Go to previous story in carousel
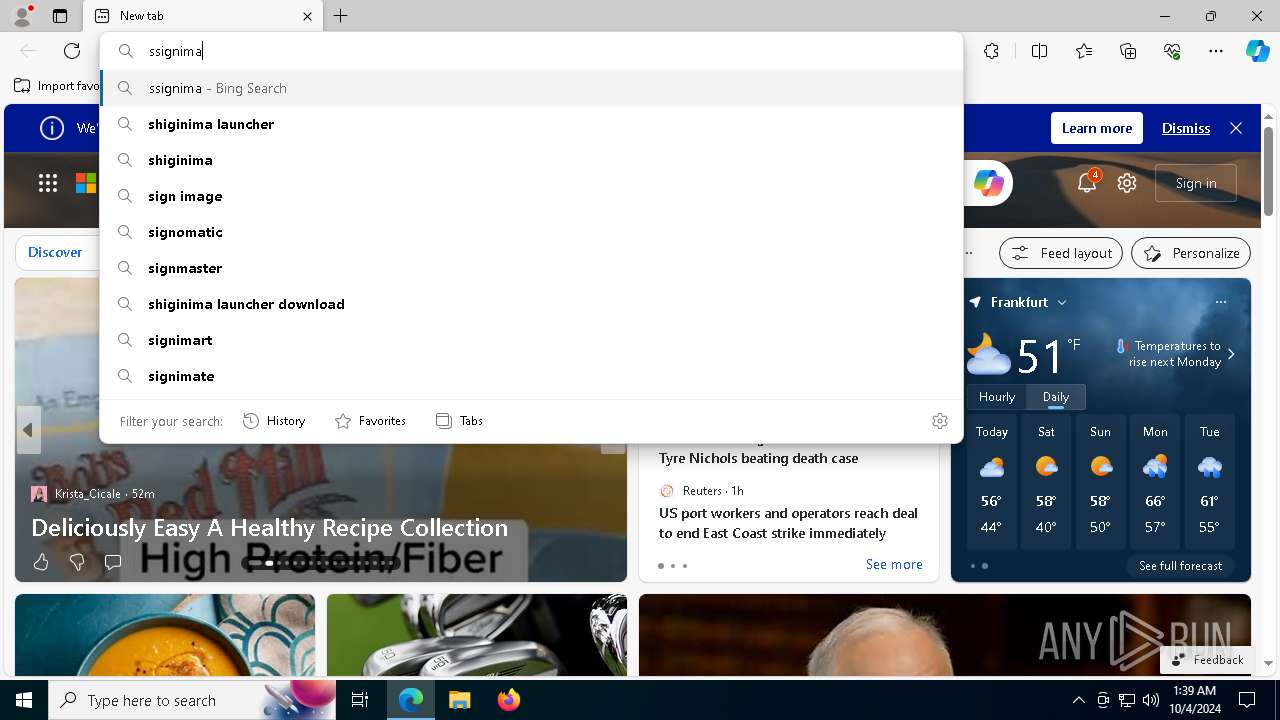Screen dimensions: 1280x720 coord(28,430)
